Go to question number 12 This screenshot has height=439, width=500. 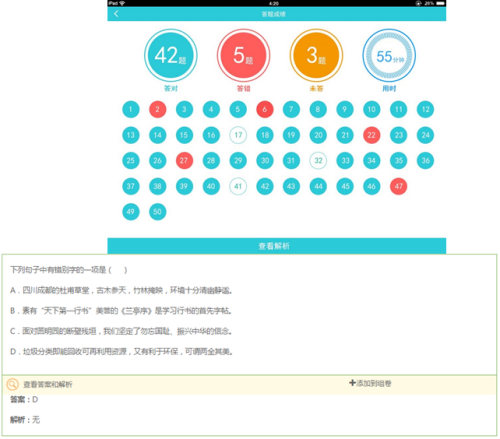[425, 109]
